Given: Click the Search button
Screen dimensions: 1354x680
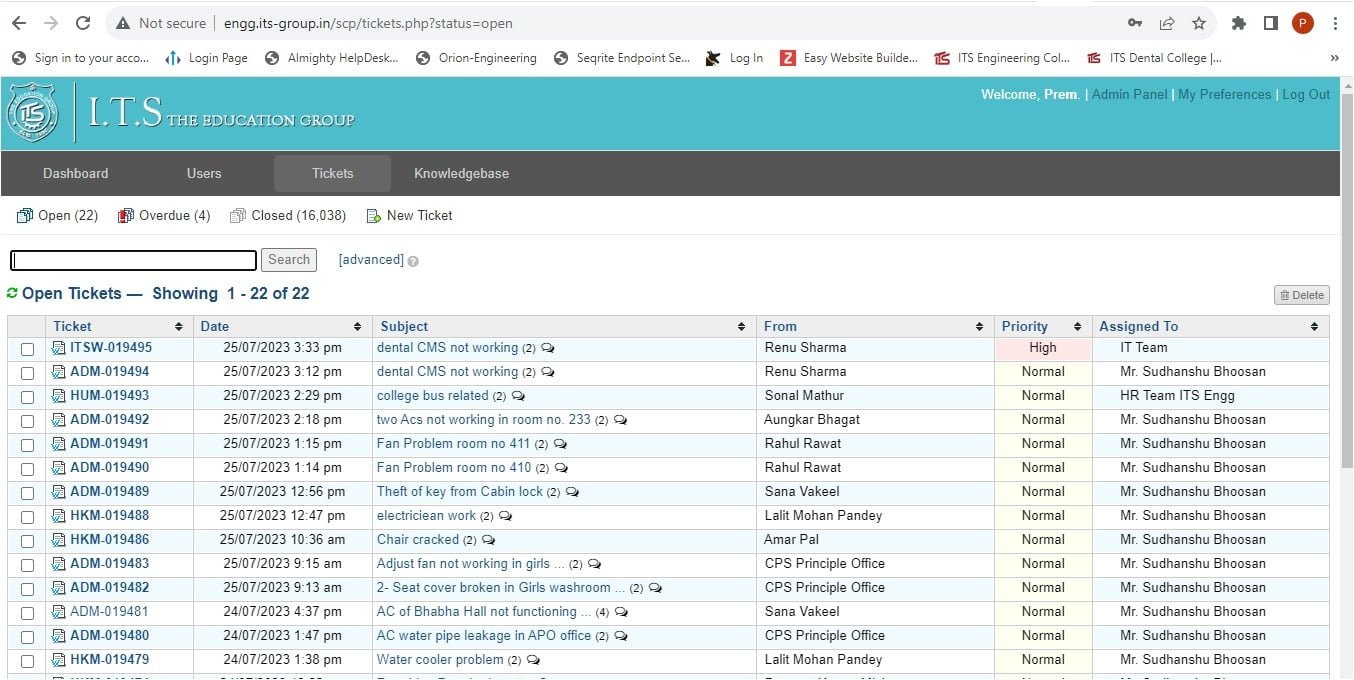Looking at the screenshot, I should (289, 260).
